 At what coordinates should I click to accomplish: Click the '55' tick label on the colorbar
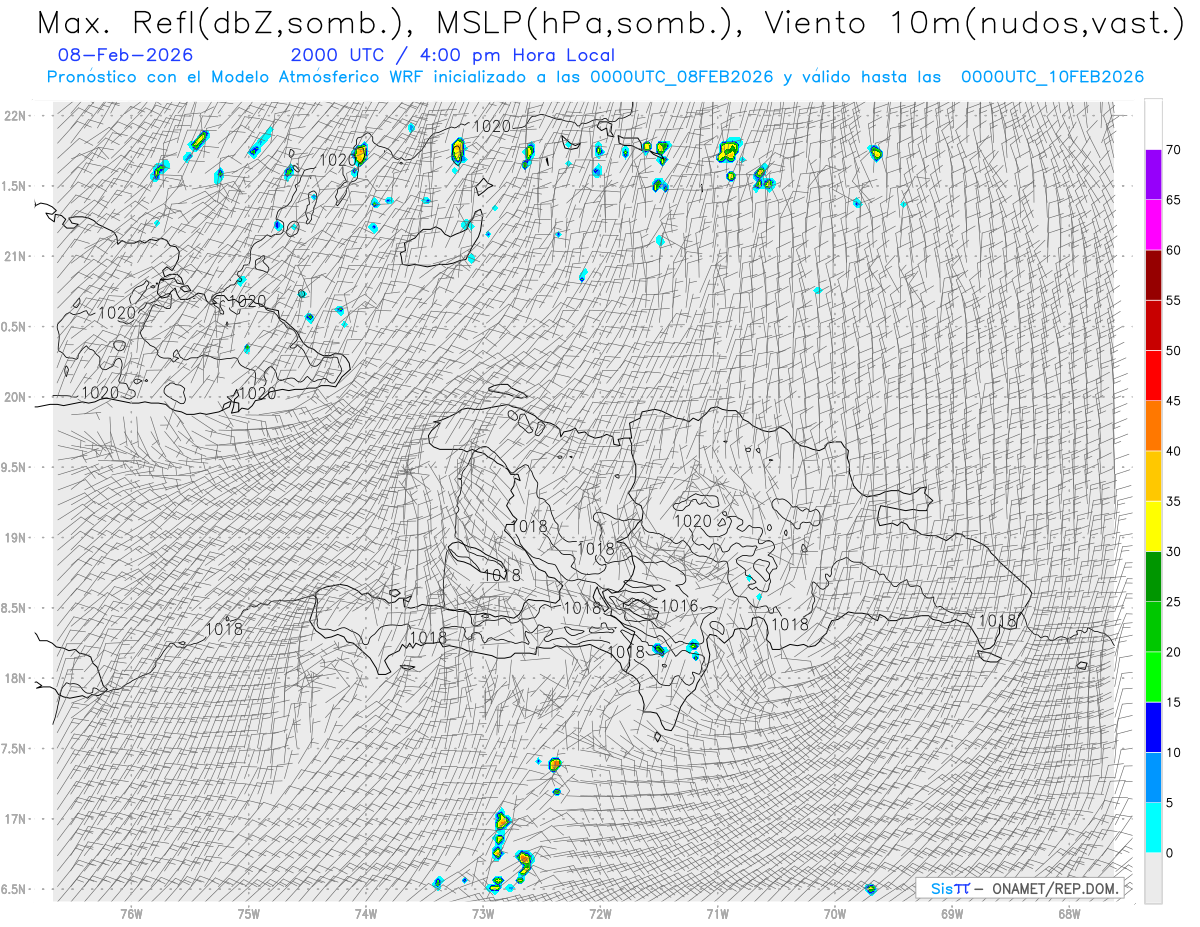tap(1174, 301)
